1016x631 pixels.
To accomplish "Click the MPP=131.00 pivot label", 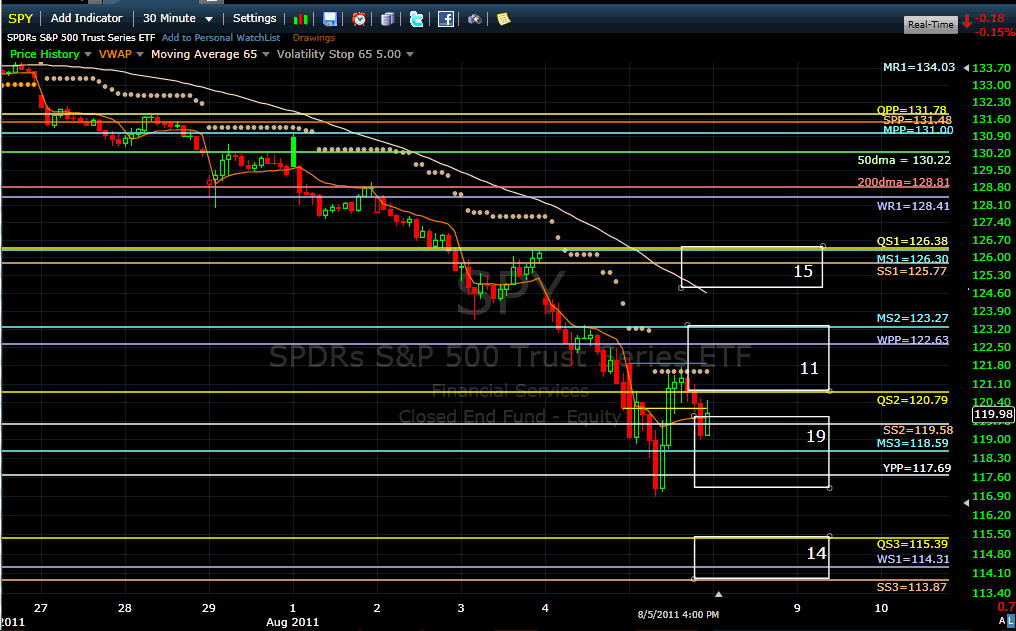I will pos(918,130).
